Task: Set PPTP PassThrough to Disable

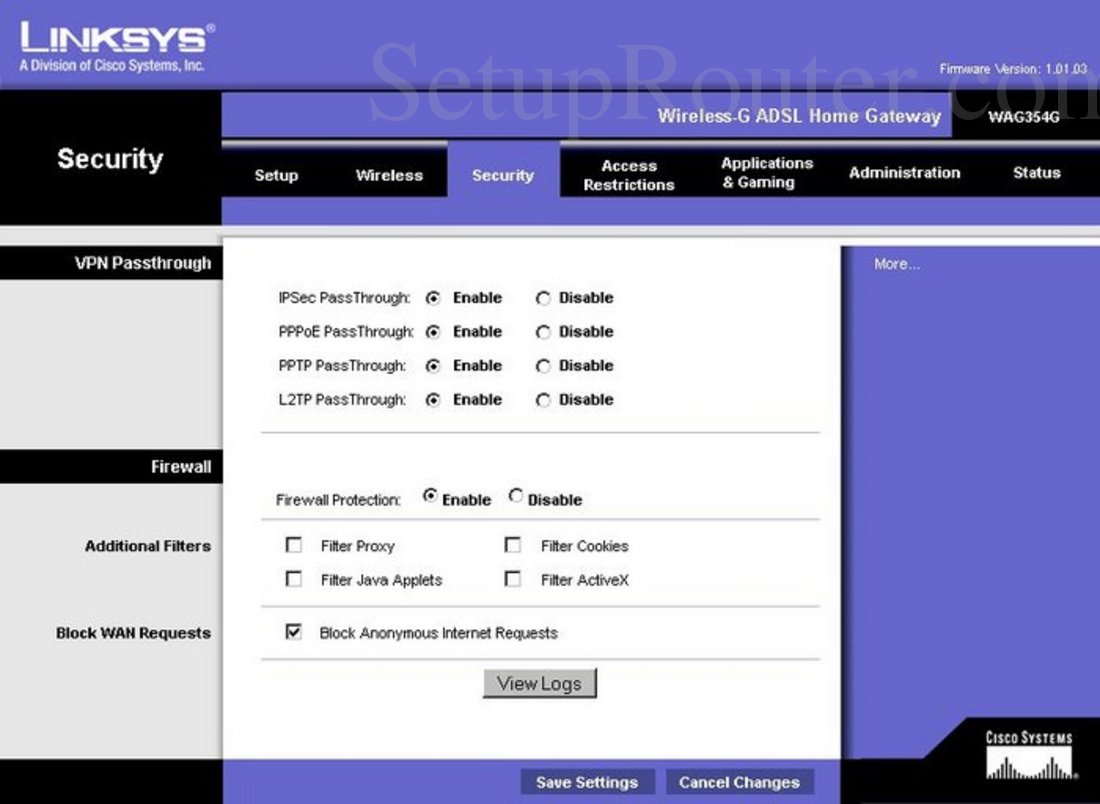Action: 543,366
